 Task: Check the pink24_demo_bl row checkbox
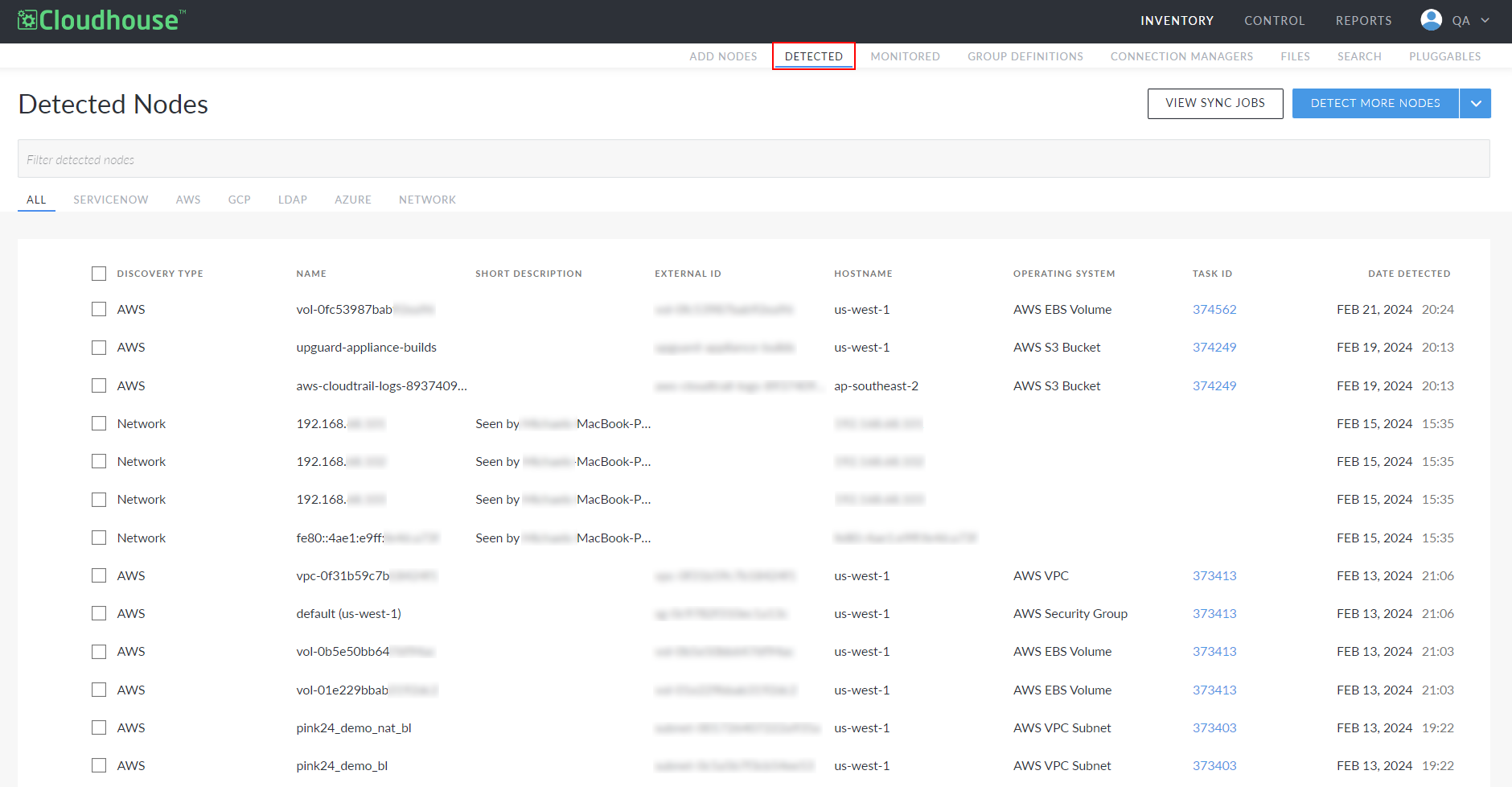[x=99, y=765]
